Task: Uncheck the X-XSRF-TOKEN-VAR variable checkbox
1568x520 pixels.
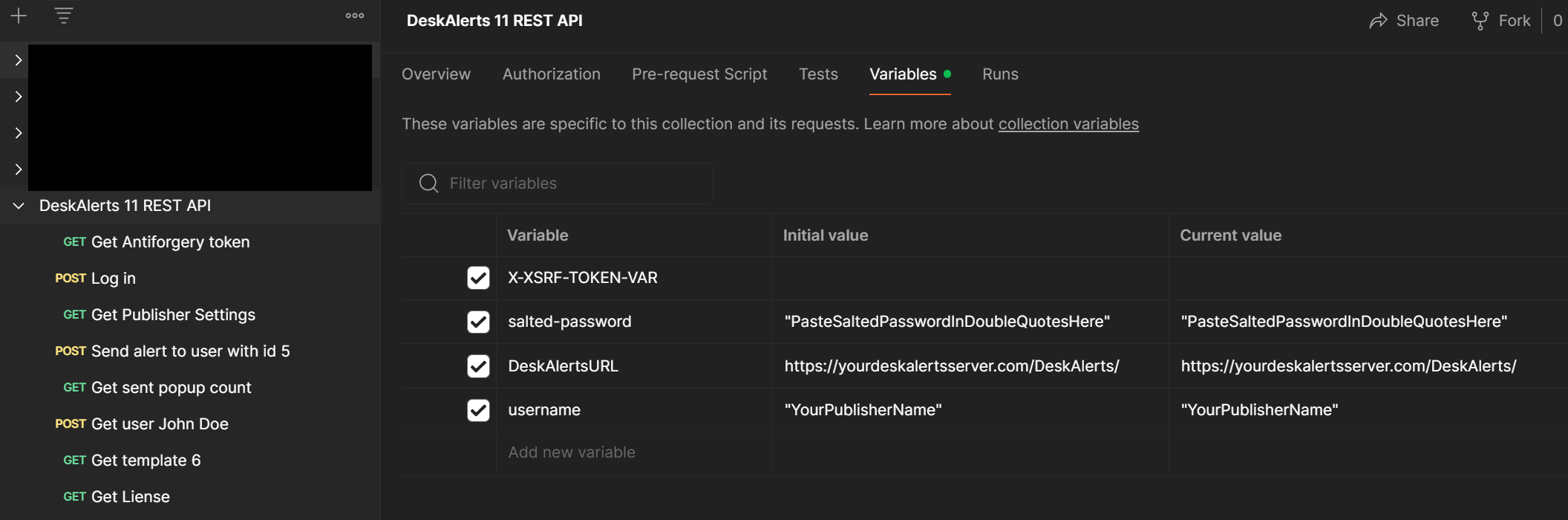Action: 478,278
